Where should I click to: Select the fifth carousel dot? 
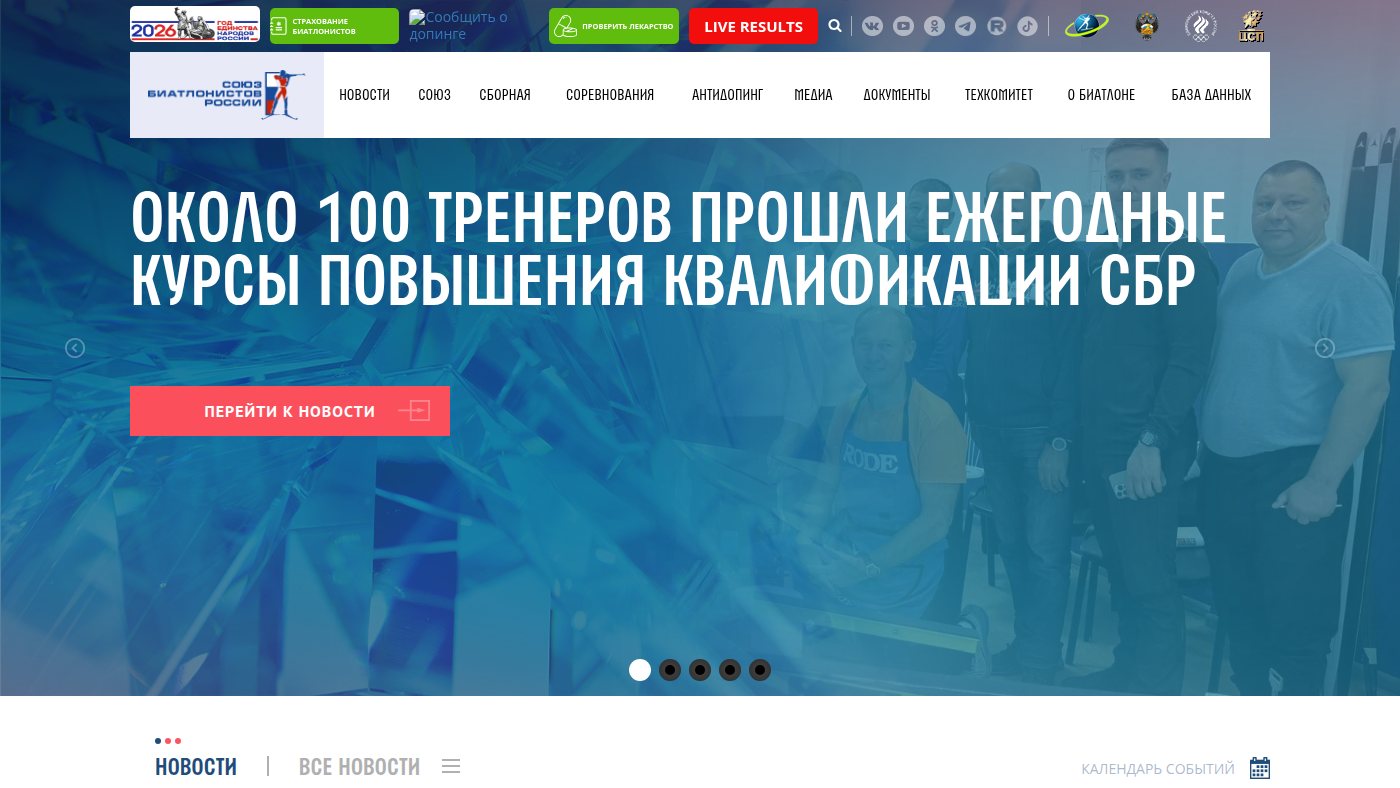[760, 670]
